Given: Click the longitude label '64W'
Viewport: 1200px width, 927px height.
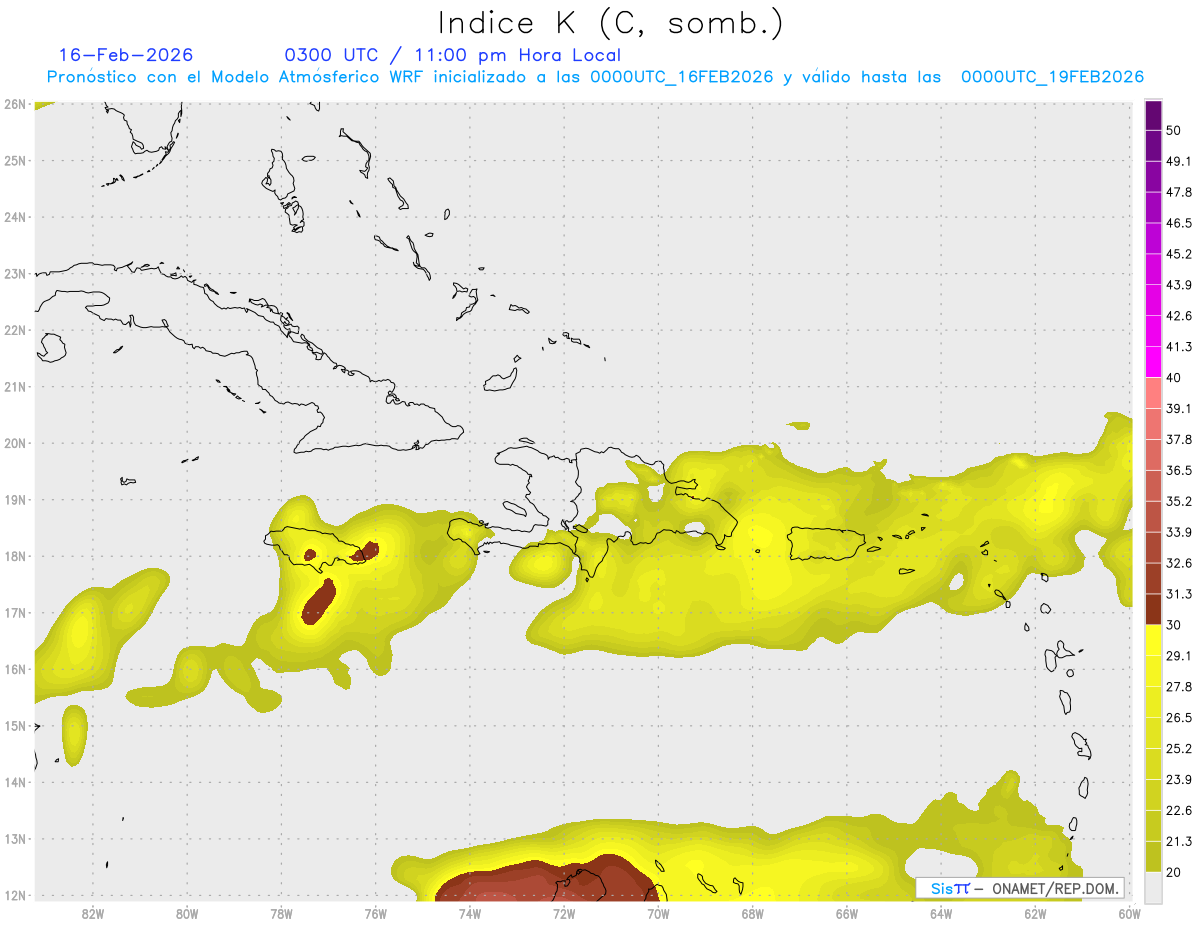Looking at the screenshot, I should 941,913.
